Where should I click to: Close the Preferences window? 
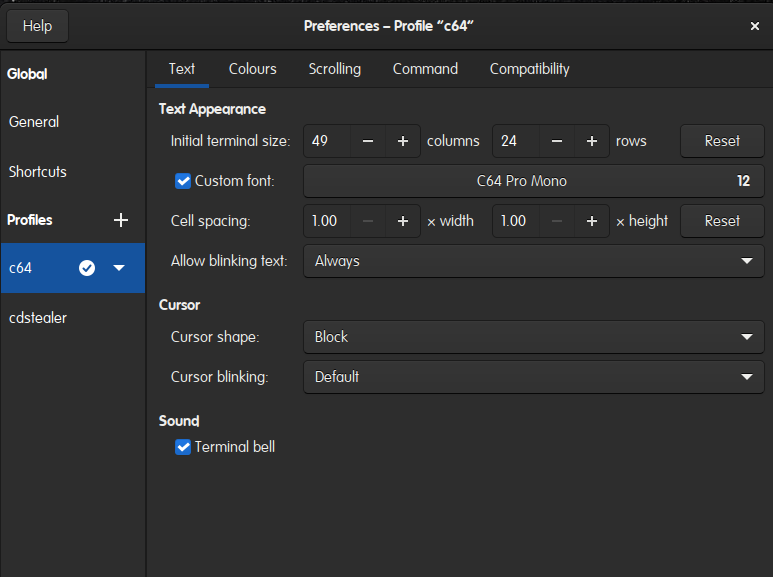[x=754, y=26]
